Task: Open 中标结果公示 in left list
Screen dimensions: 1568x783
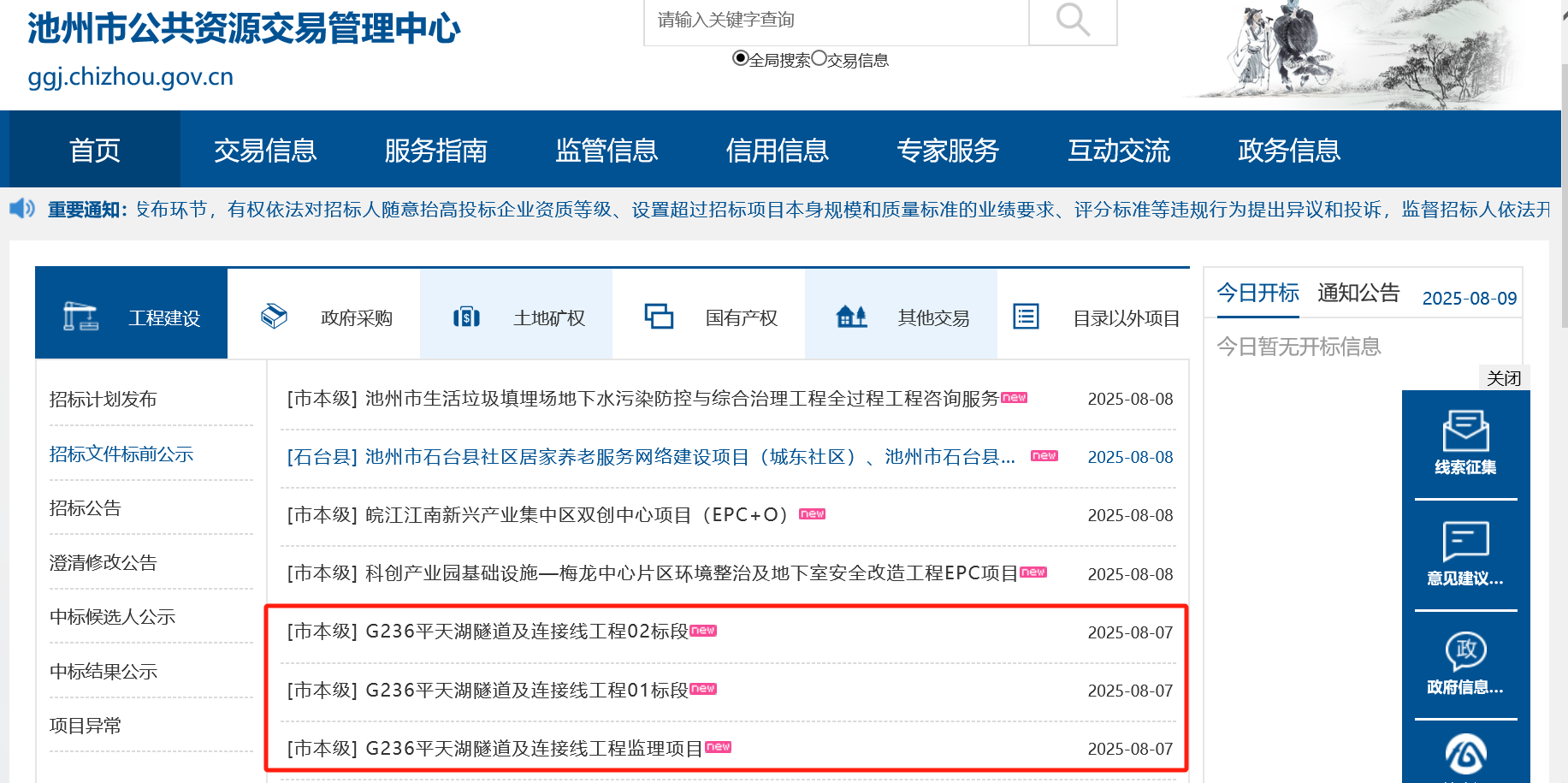Action: tap(103, 671)
